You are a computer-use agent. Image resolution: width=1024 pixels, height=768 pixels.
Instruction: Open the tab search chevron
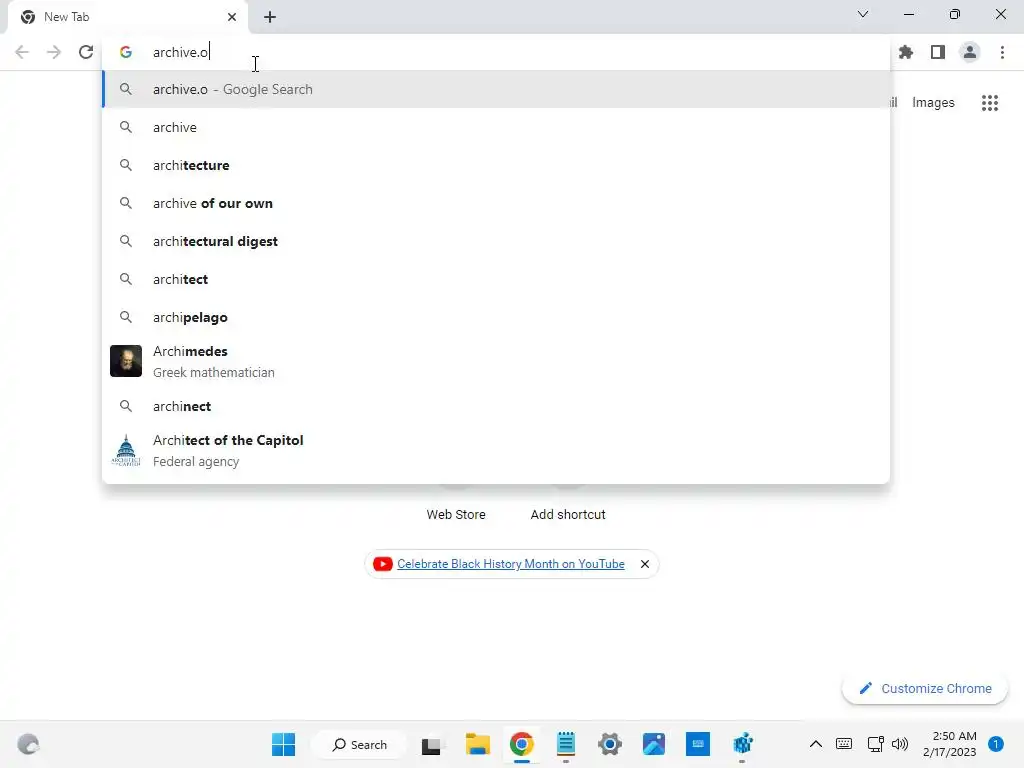coord(863,14)
